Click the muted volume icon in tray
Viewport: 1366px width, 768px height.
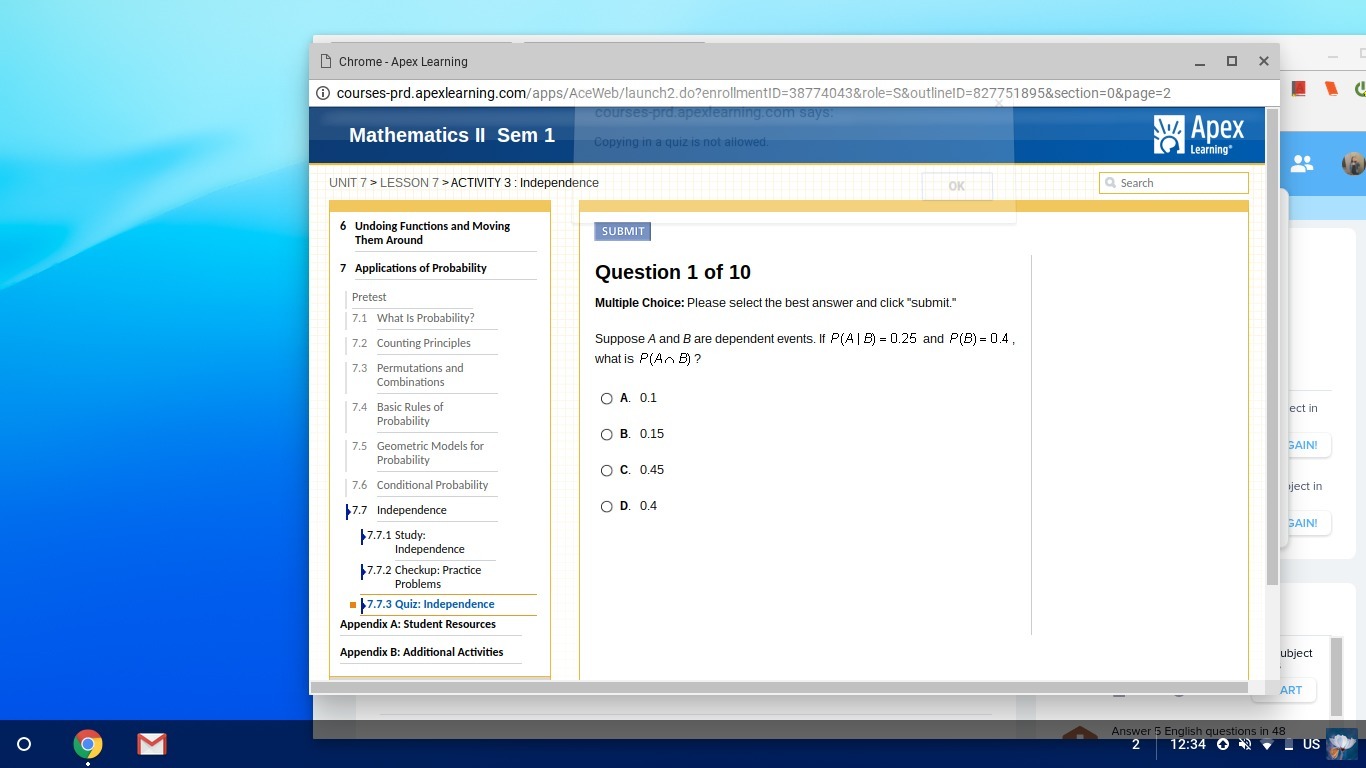click(x=1245, y=744)
